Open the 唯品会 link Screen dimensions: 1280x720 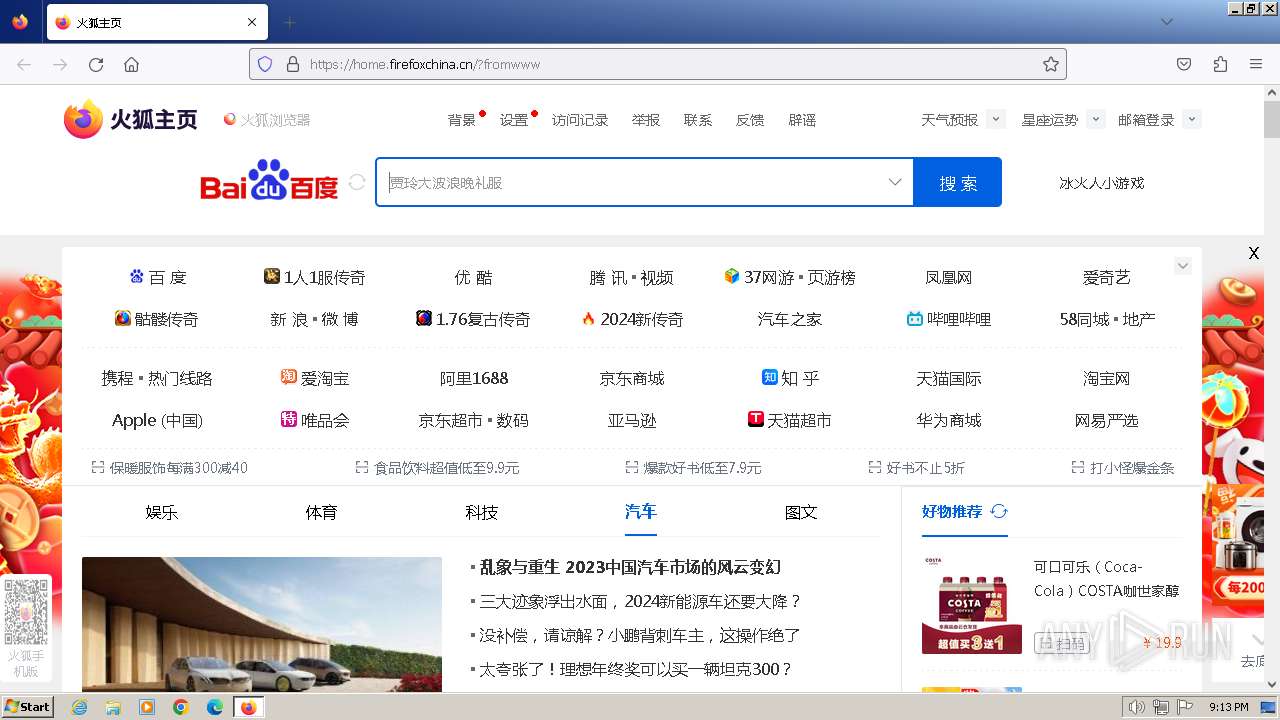(x=315, y=420)
